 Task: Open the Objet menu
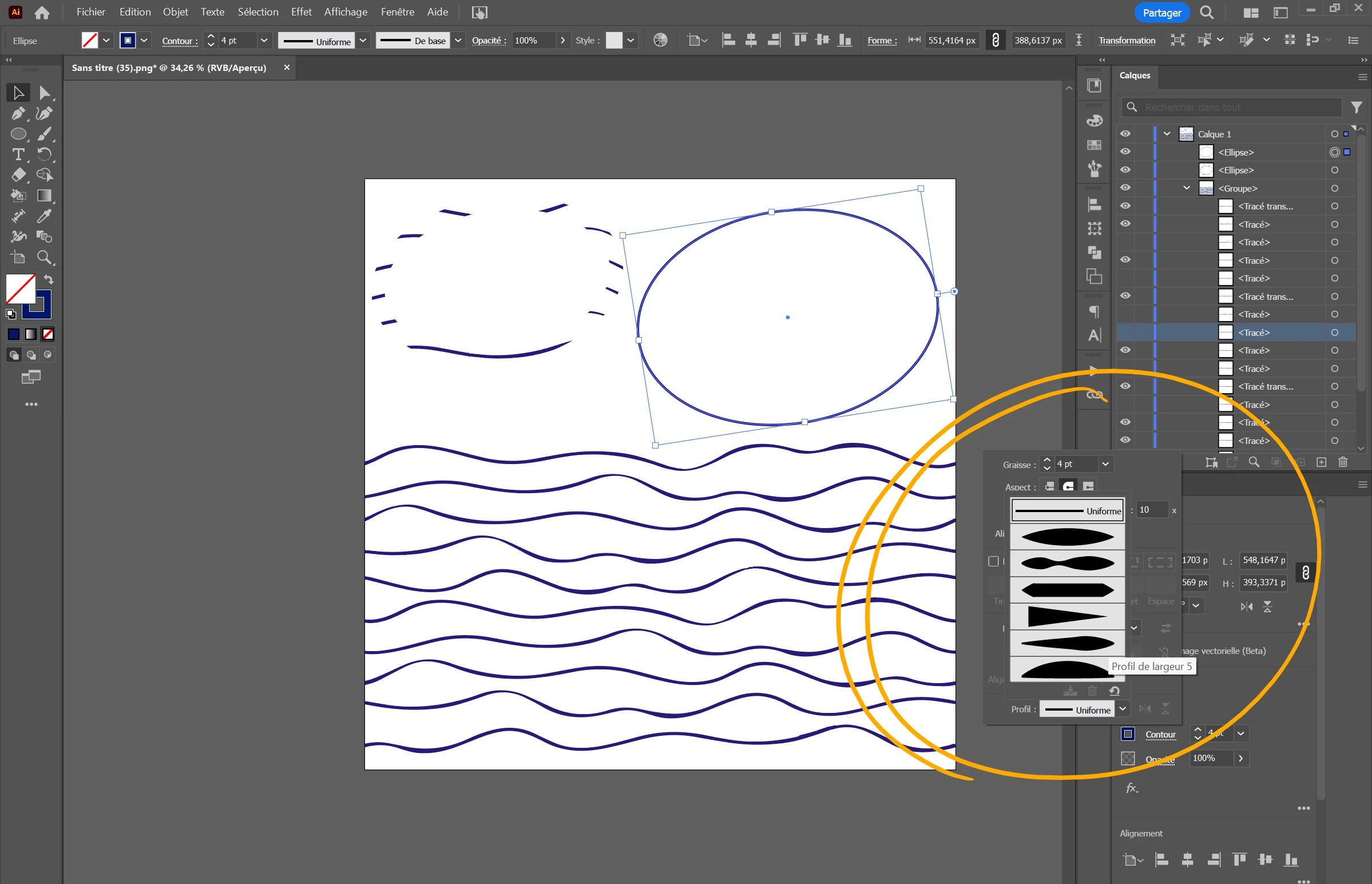(x=175, y=12)
